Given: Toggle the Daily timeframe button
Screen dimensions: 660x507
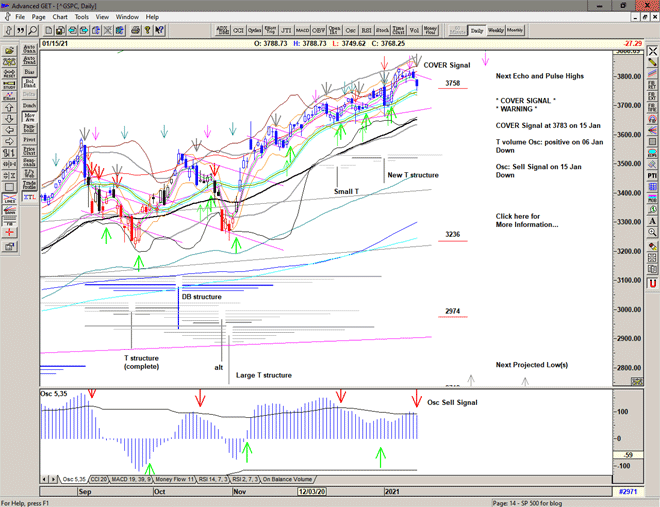Looking at the screenshot, I should click(477, 31).
